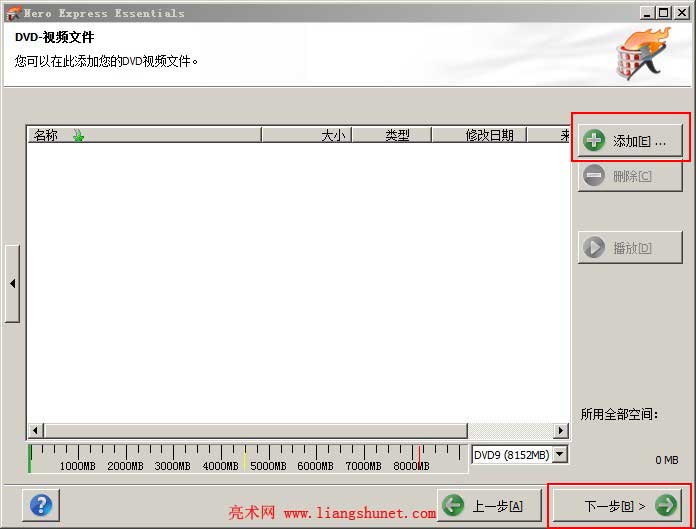Click the horizontal scrollbar thumb
The image size is (696, 529).
coord(256,430)
